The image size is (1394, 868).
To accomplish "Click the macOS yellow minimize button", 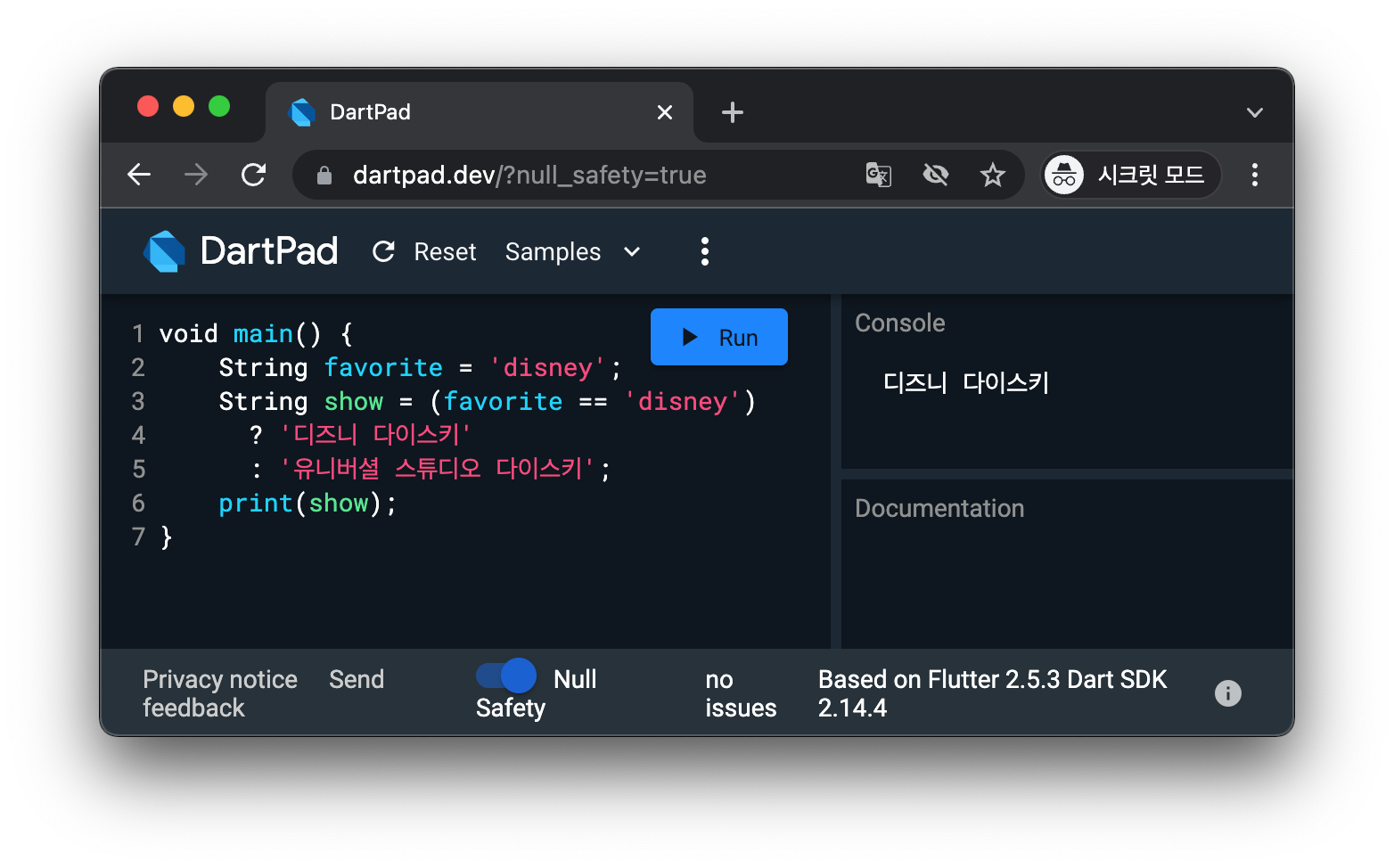I will [x=184, y=106].
